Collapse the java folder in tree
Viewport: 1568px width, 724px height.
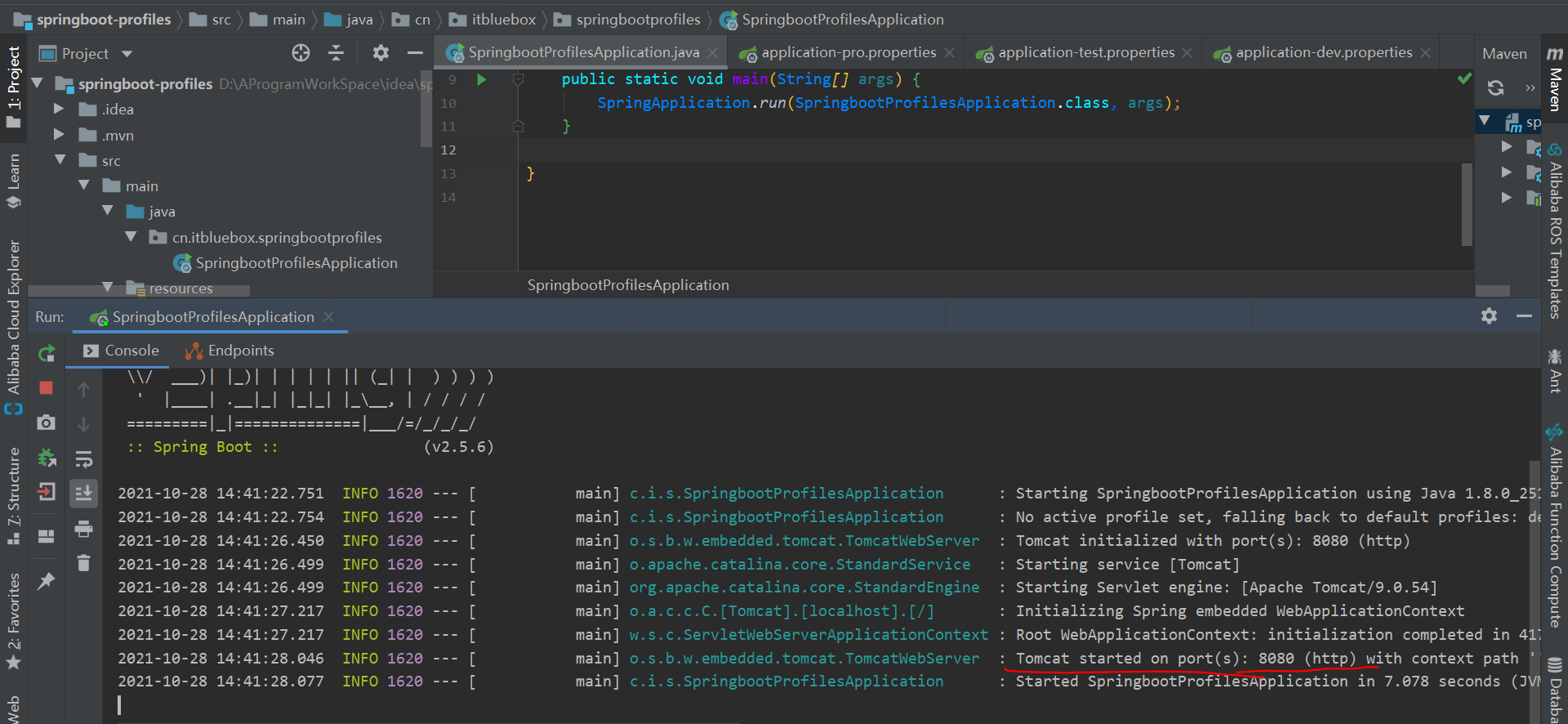point(107,211)
